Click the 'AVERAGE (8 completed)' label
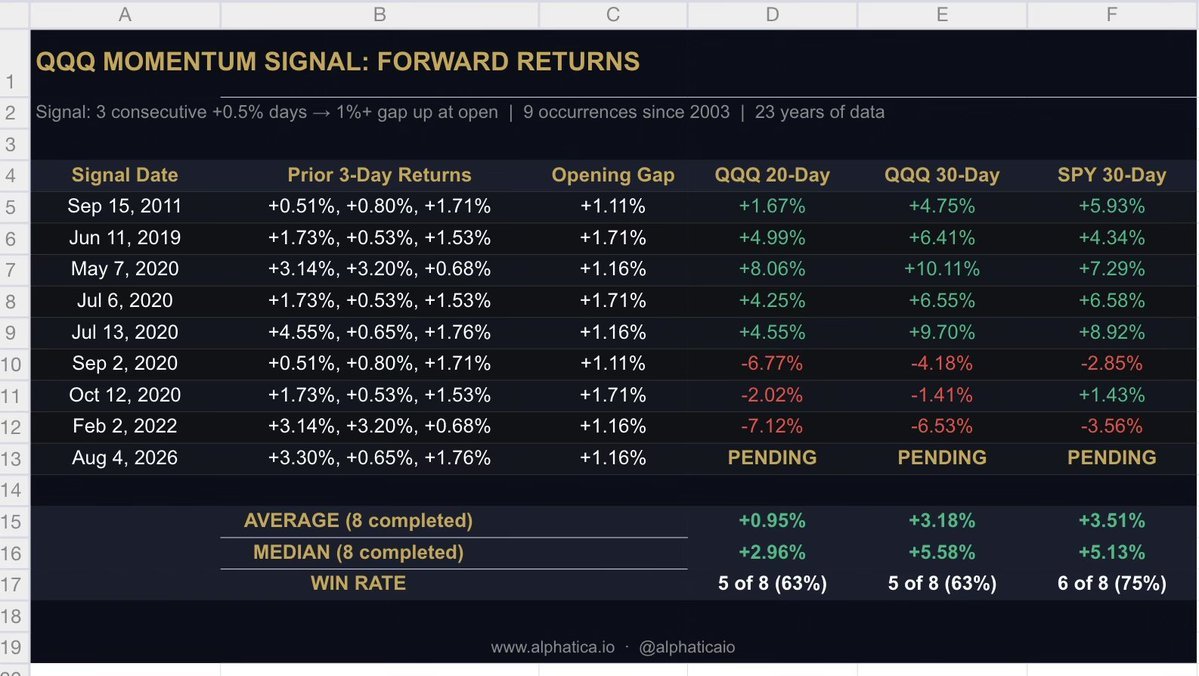Screen dimensions: 1199x676 (358, 521)
